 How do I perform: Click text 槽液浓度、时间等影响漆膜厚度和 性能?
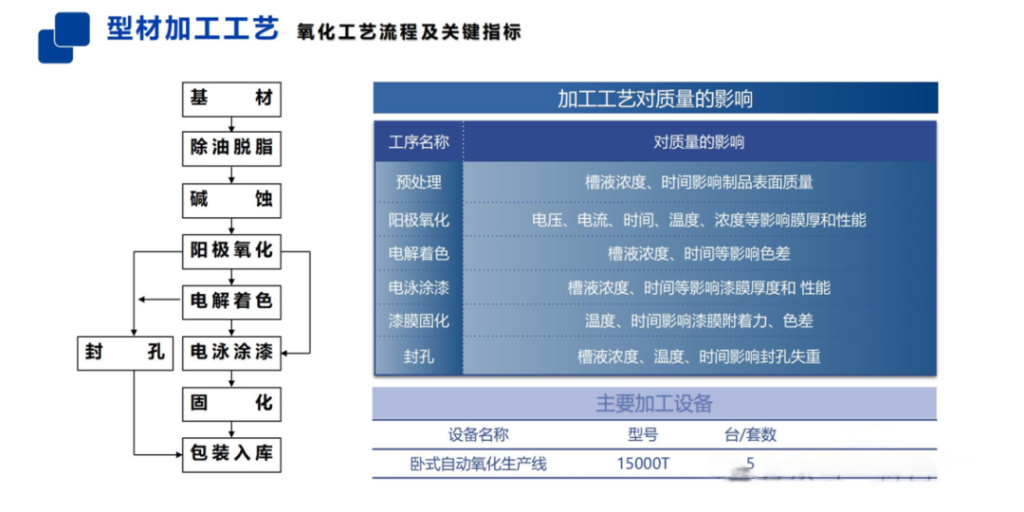(699, 287)
